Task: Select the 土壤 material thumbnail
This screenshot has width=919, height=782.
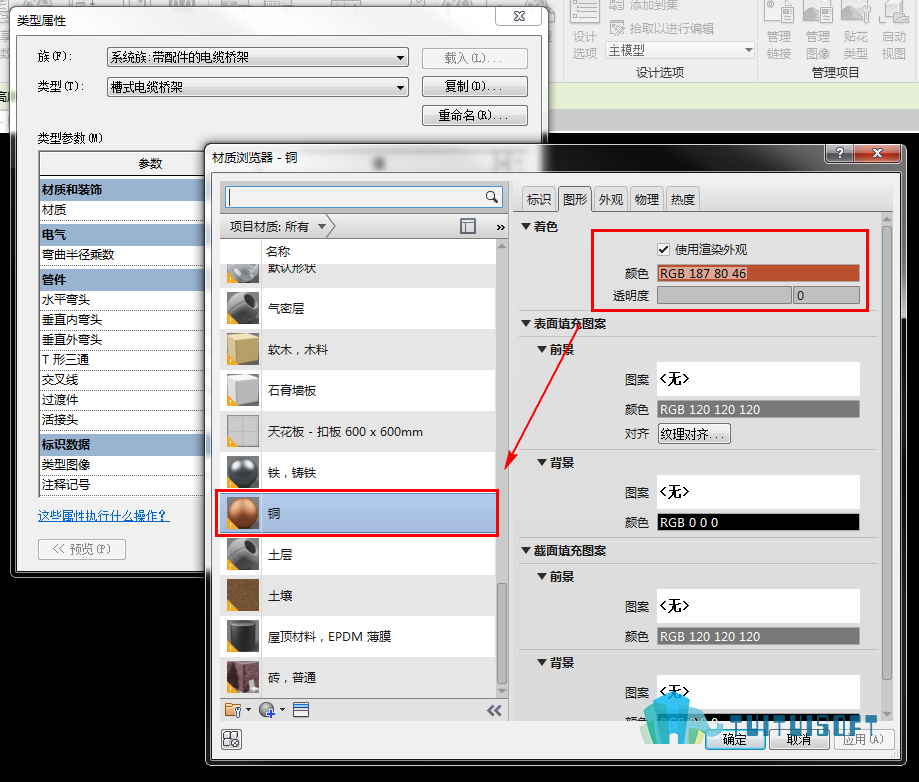Action: [x=243, y=596]
